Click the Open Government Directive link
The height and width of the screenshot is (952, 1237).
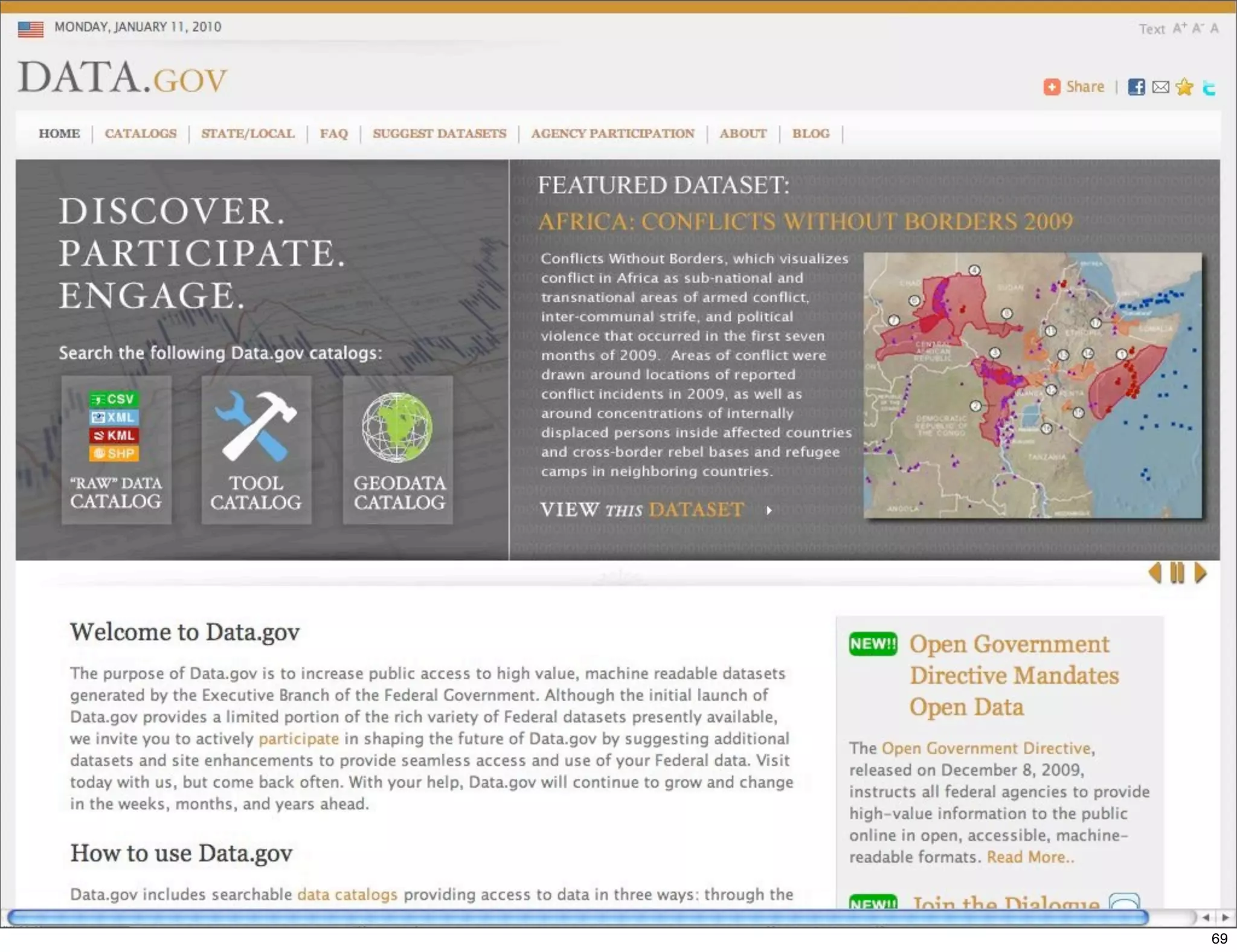tap(986, 748)
